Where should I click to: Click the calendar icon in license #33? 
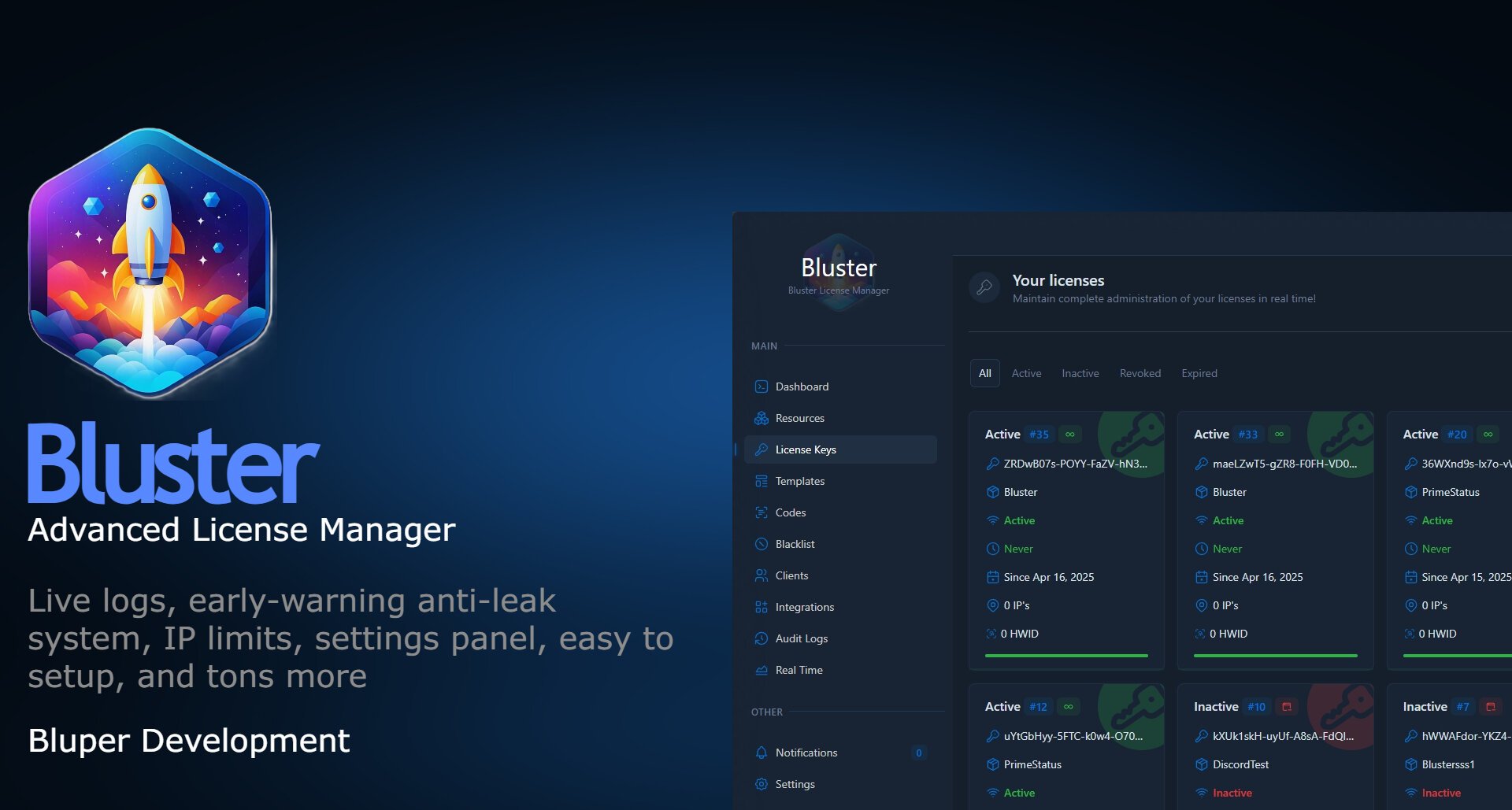[1201, 577]
